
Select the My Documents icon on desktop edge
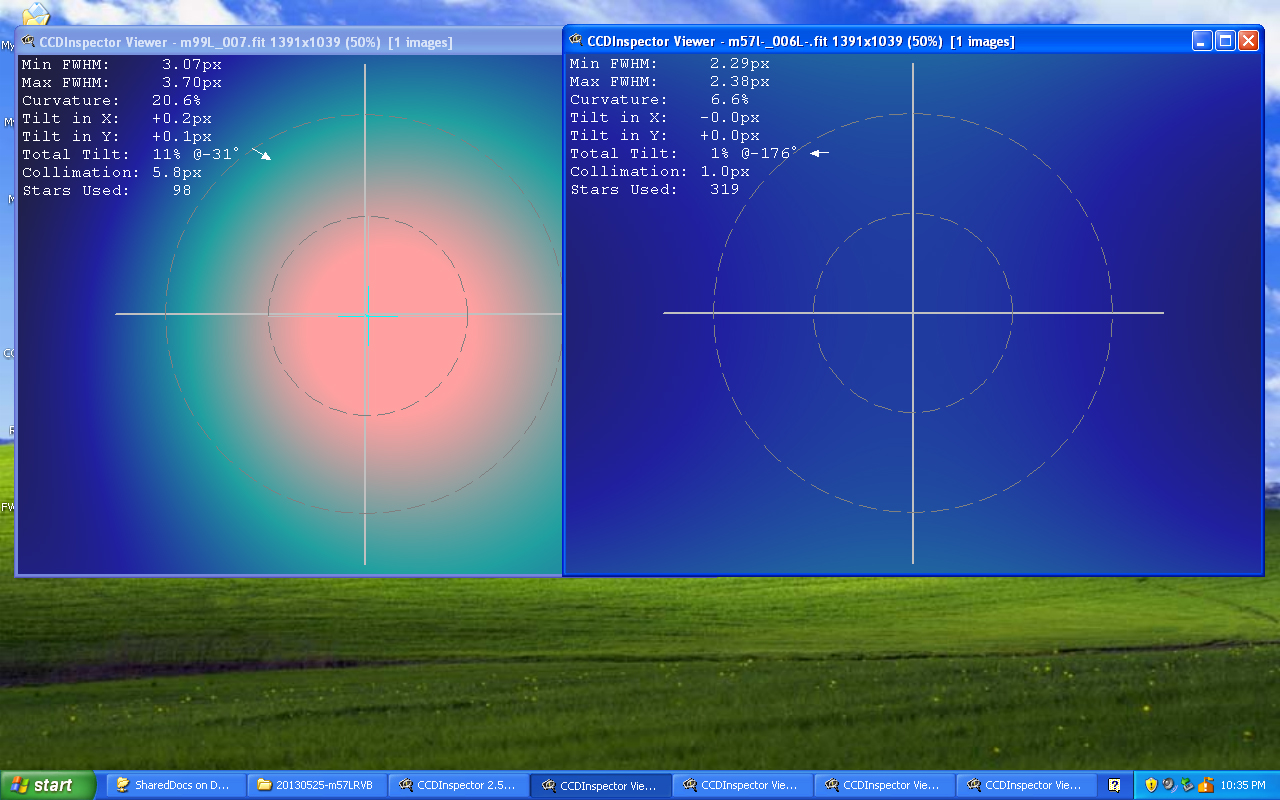[x=7, y=44]
